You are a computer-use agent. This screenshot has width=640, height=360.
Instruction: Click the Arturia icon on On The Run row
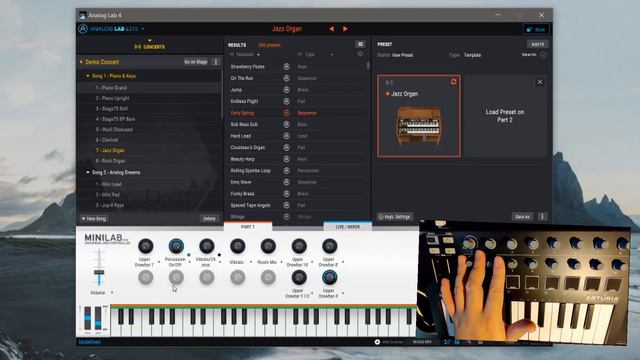[x=287, y=78]
